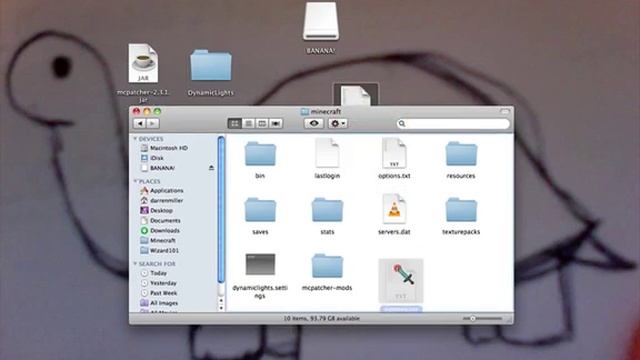640x360 pixels.
Task: Open Wizard101 folder in the sidebar
Action: point(160,251)
